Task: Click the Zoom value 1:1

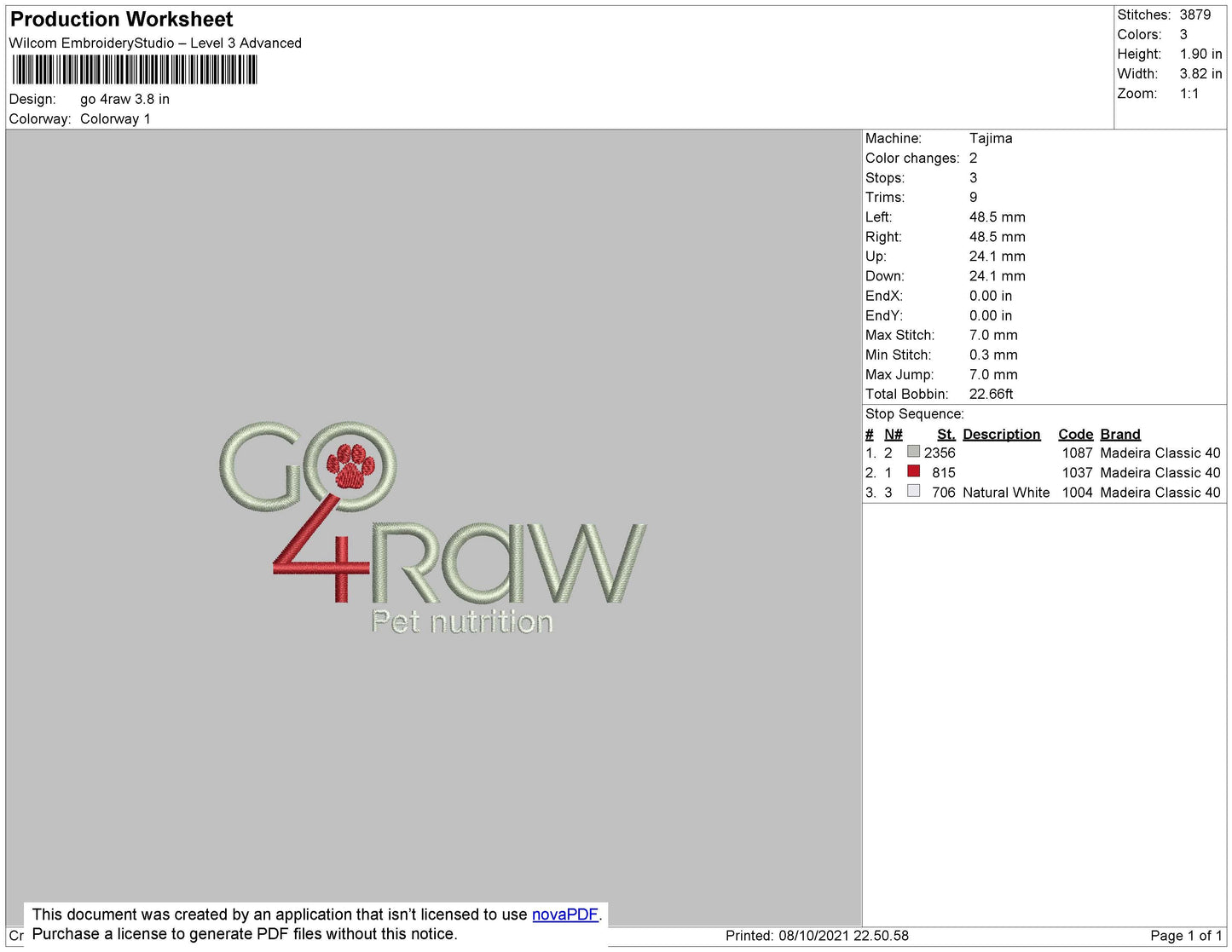Action: coord(1189,94)
